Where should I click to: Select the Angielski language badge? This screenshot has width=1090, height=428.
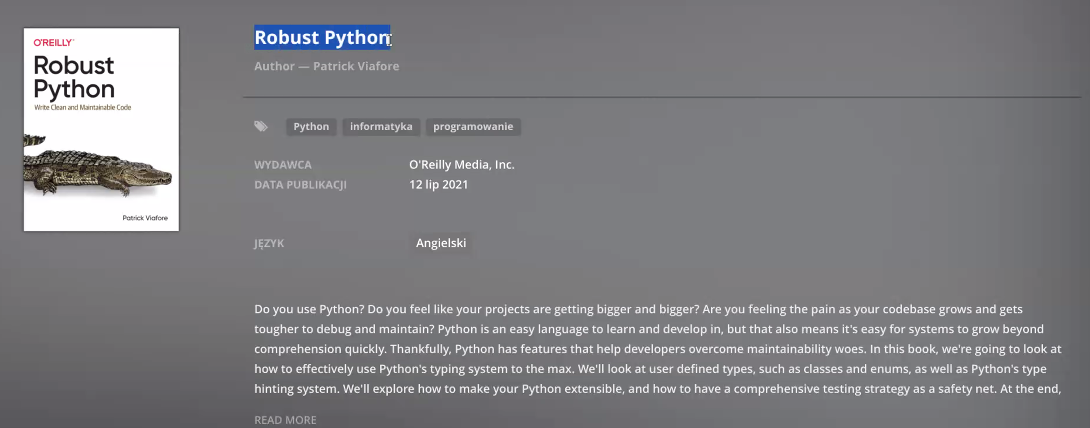pyautogui.click(x=441, y=243)
